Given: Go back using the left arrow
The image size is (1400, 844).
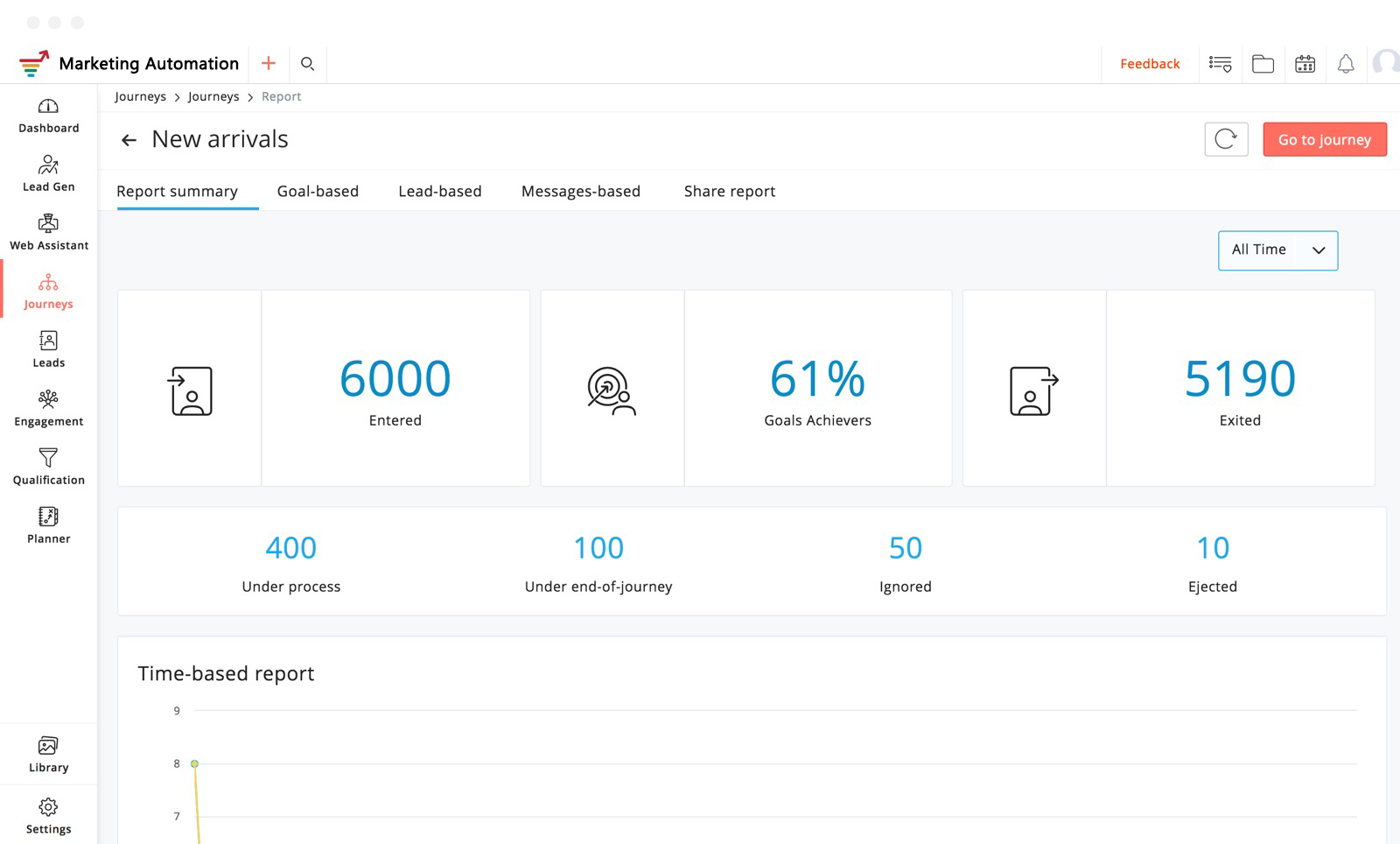Looking at the screenshot, I should [129, 140].
